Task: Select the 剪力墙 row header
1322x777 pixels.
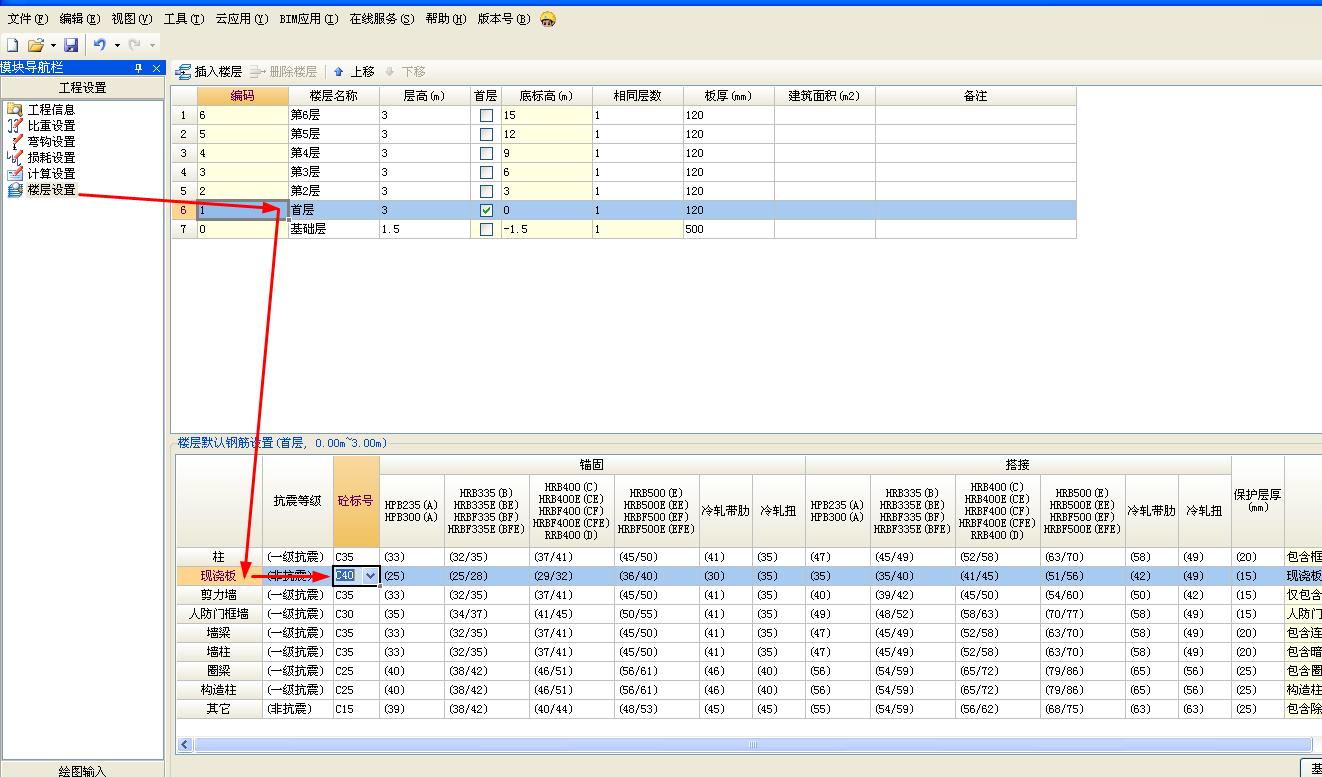Action: (219, 595)
